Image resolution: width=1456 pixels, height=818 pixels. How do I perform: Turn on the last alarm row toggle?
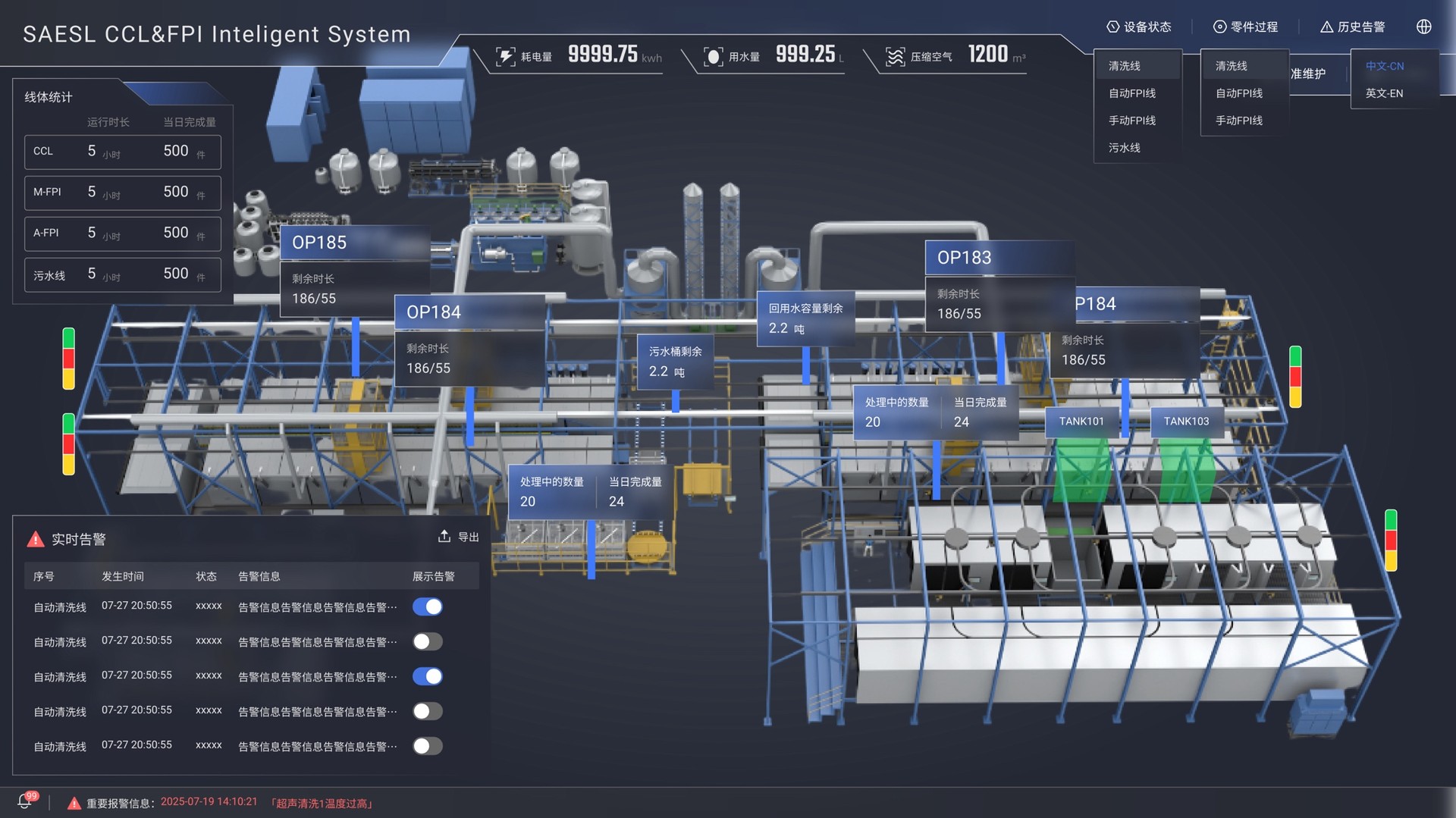click(x=428, y=746)
